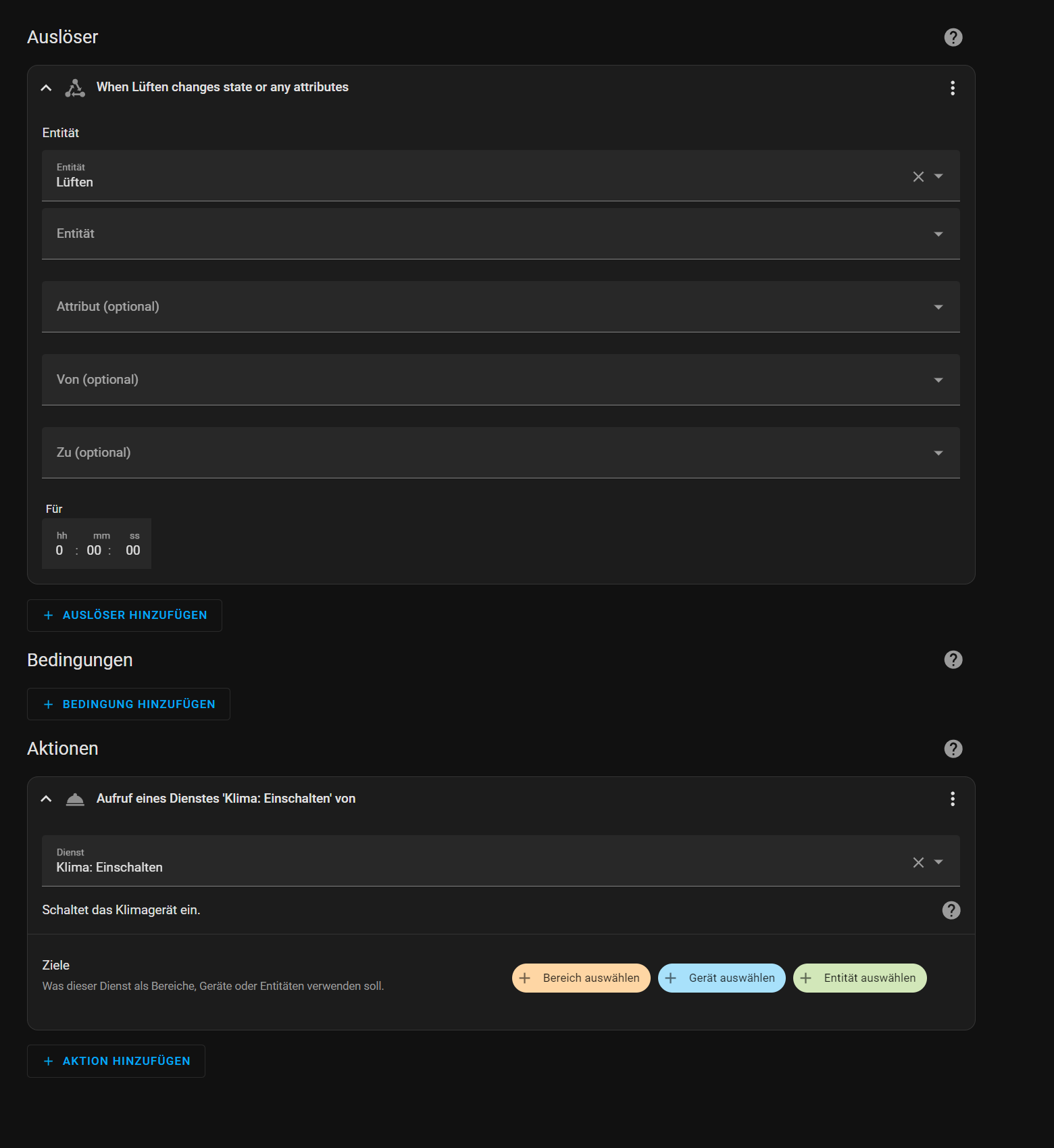This screenshot has width=1054, height=1148.
Task: Click Auslöser hinzufügen button
Action: [x=124, y=616]
